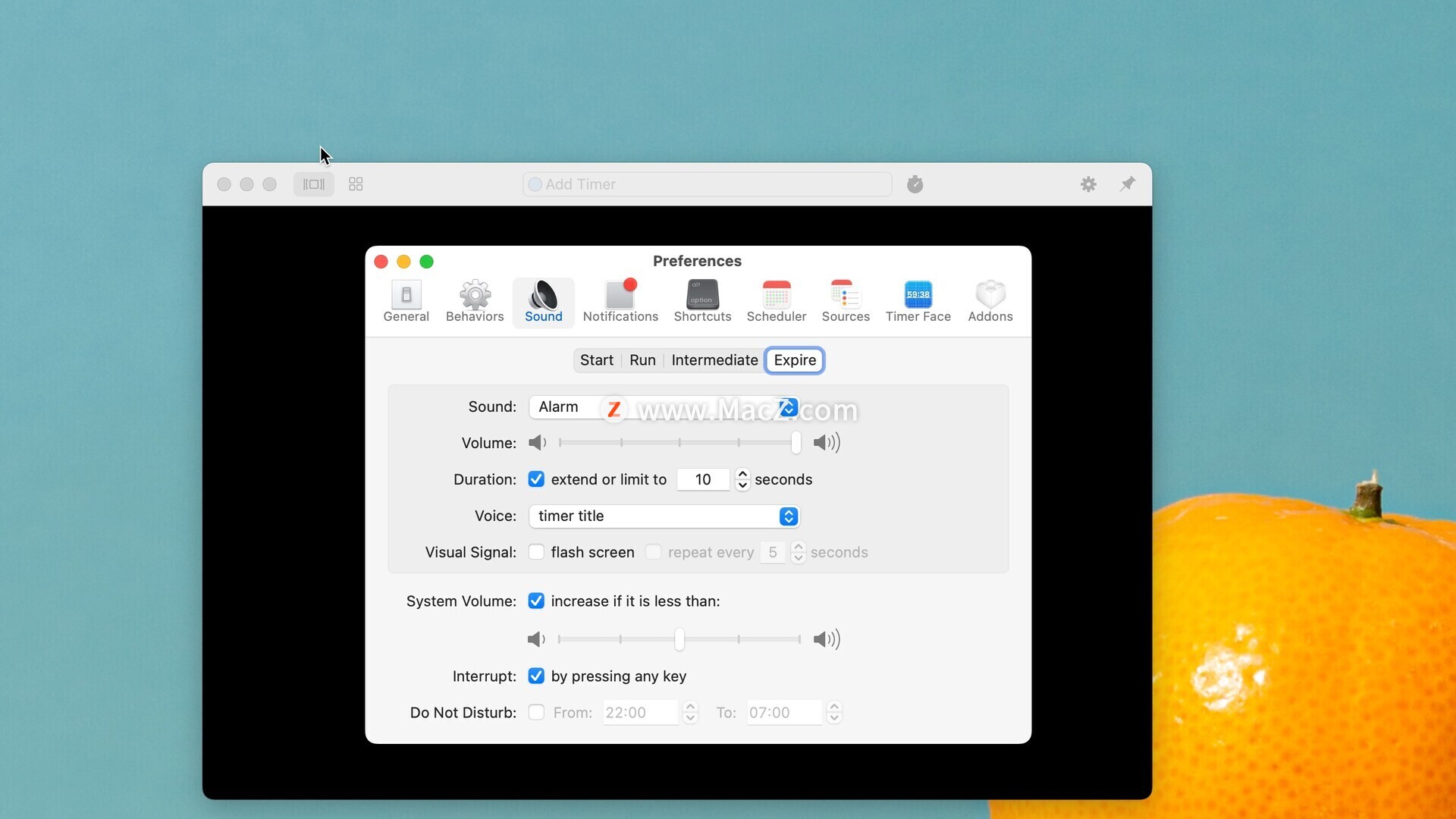Uncheck increase if it is less than
1456x819 pixels.
(x=536, y=601)
